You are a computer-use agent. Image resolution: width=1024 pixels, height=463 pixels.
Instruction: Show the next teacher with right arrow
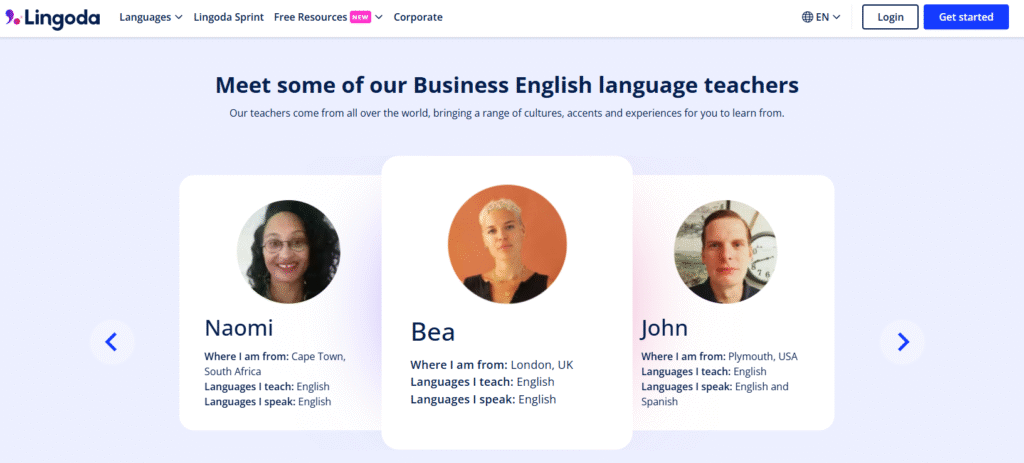tap(903, 342)
